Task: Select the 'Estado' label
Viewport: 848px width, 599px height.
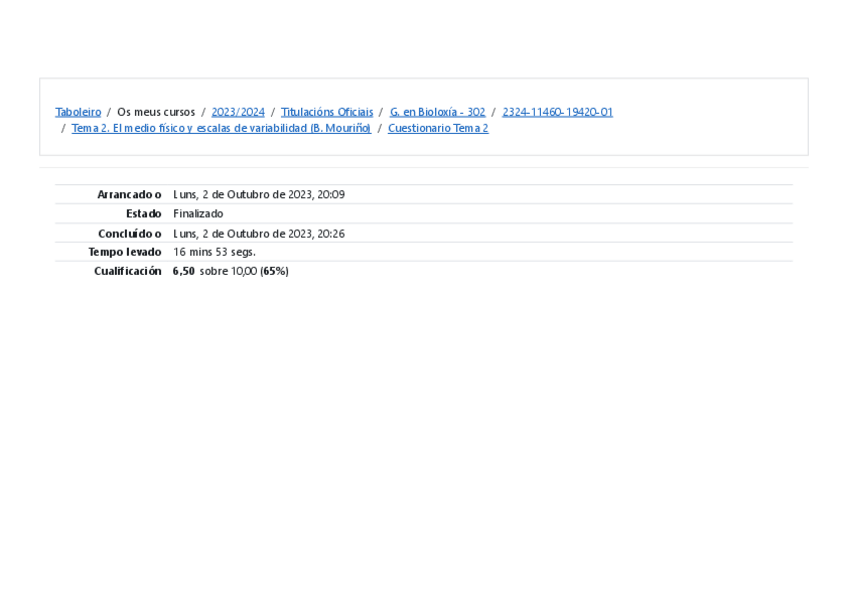Action: pyautogui.click(x=144, y=214)
